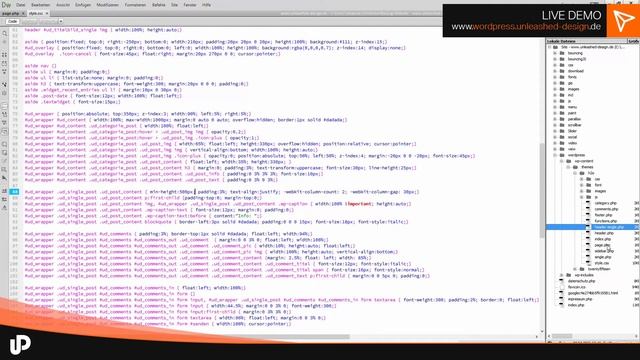Click the Collapse Selection icon
Image resolution: width=640 pixels, height=360 pixels.
pyautogui.click(x=4, y=63)
